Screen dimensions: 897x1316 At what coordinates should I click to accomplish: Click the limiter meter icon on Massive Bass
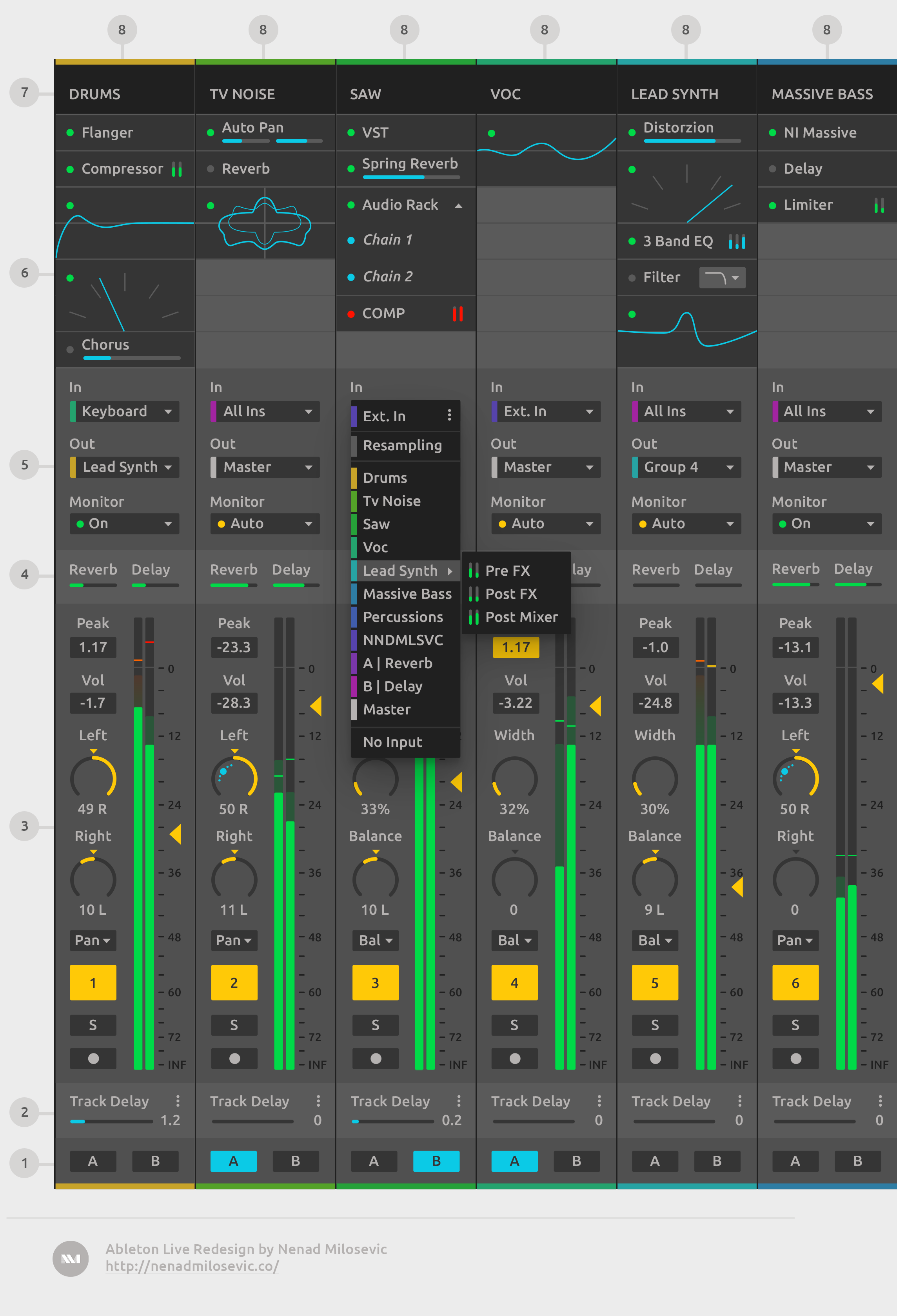click(879, 205)
